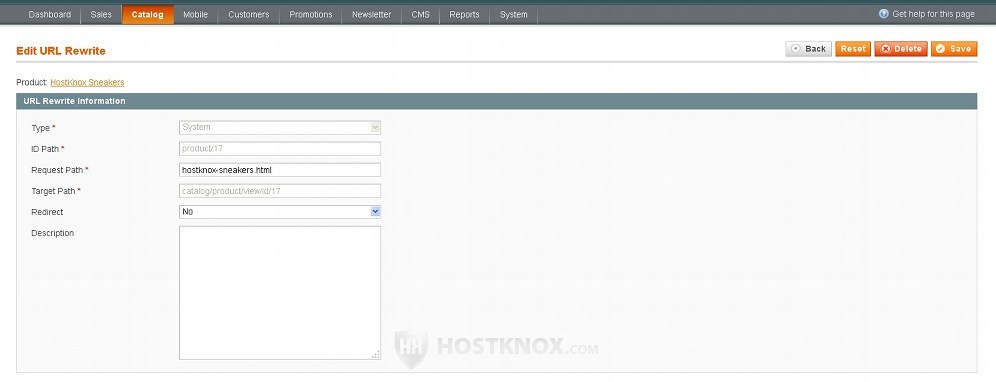Open the Newsletter menu
The height and width of the screenshot is (382, 996).
point(372,15)
